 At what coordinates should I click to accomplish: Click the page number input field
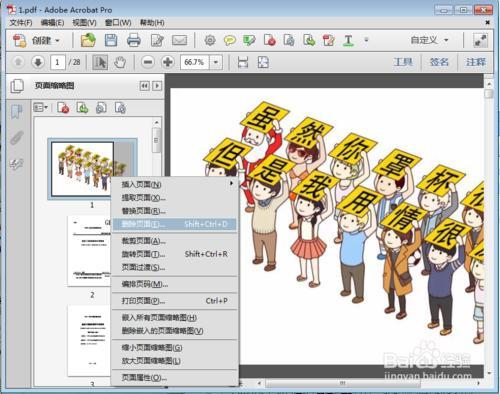(57, 62)
